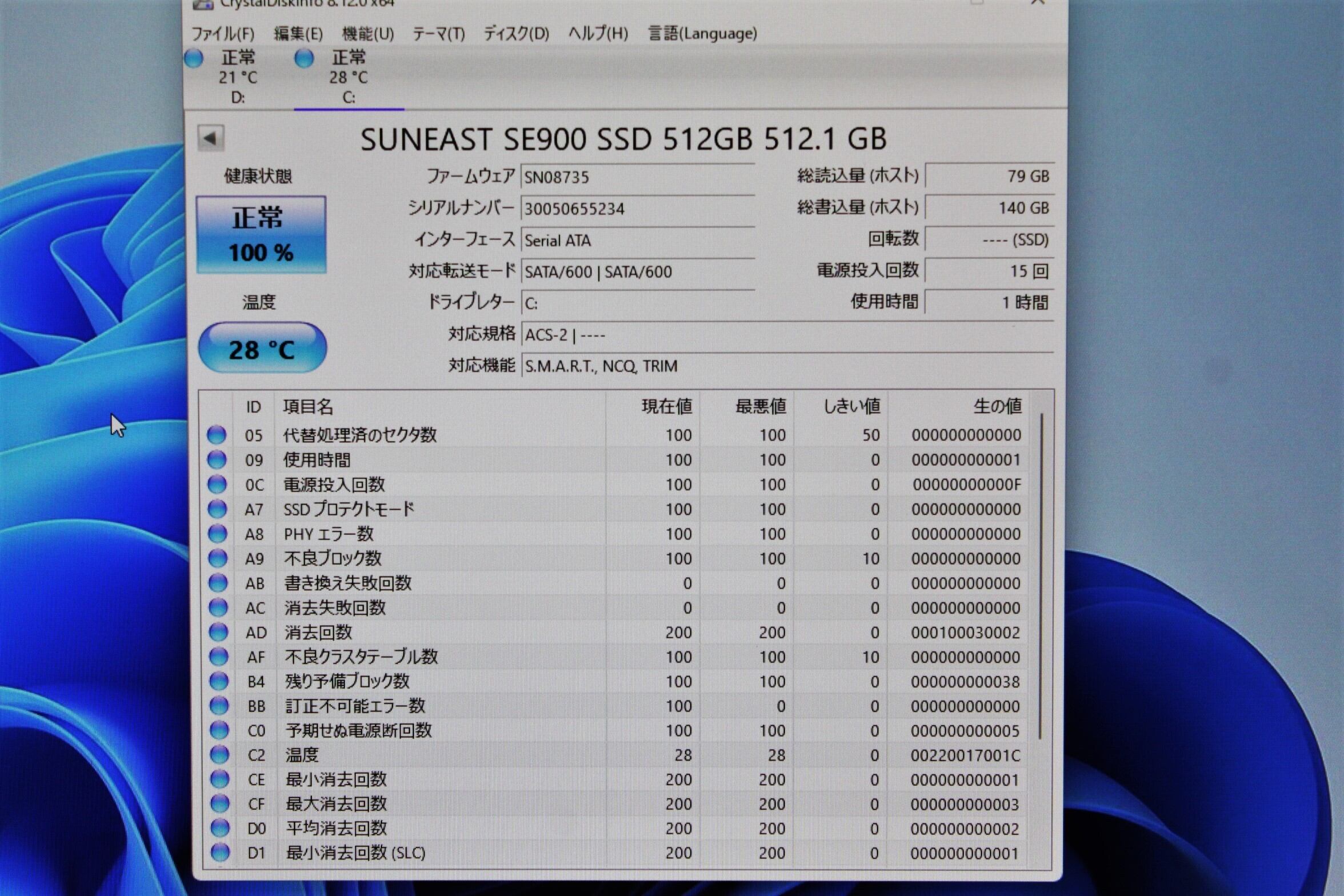Click status orb of row C2 温度
The height and width of the screenshot is (896, 1344).
pos(219,755)
